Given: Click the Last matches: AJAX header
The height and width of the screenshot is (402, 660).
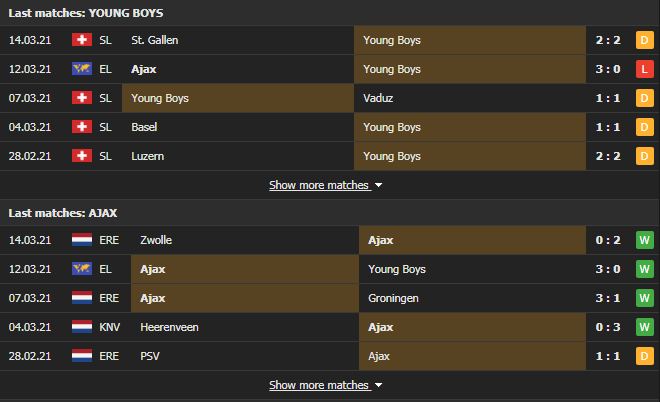Looking at the screenshot, I should click(x=63, y=213).
